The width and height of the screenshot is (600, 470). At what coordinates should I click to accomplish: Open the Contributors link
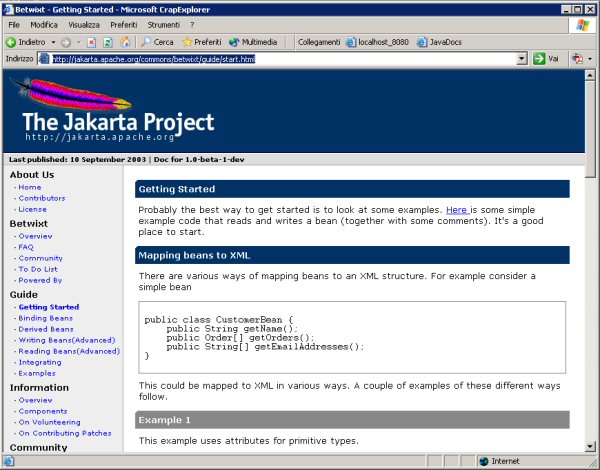click(42, 198)
